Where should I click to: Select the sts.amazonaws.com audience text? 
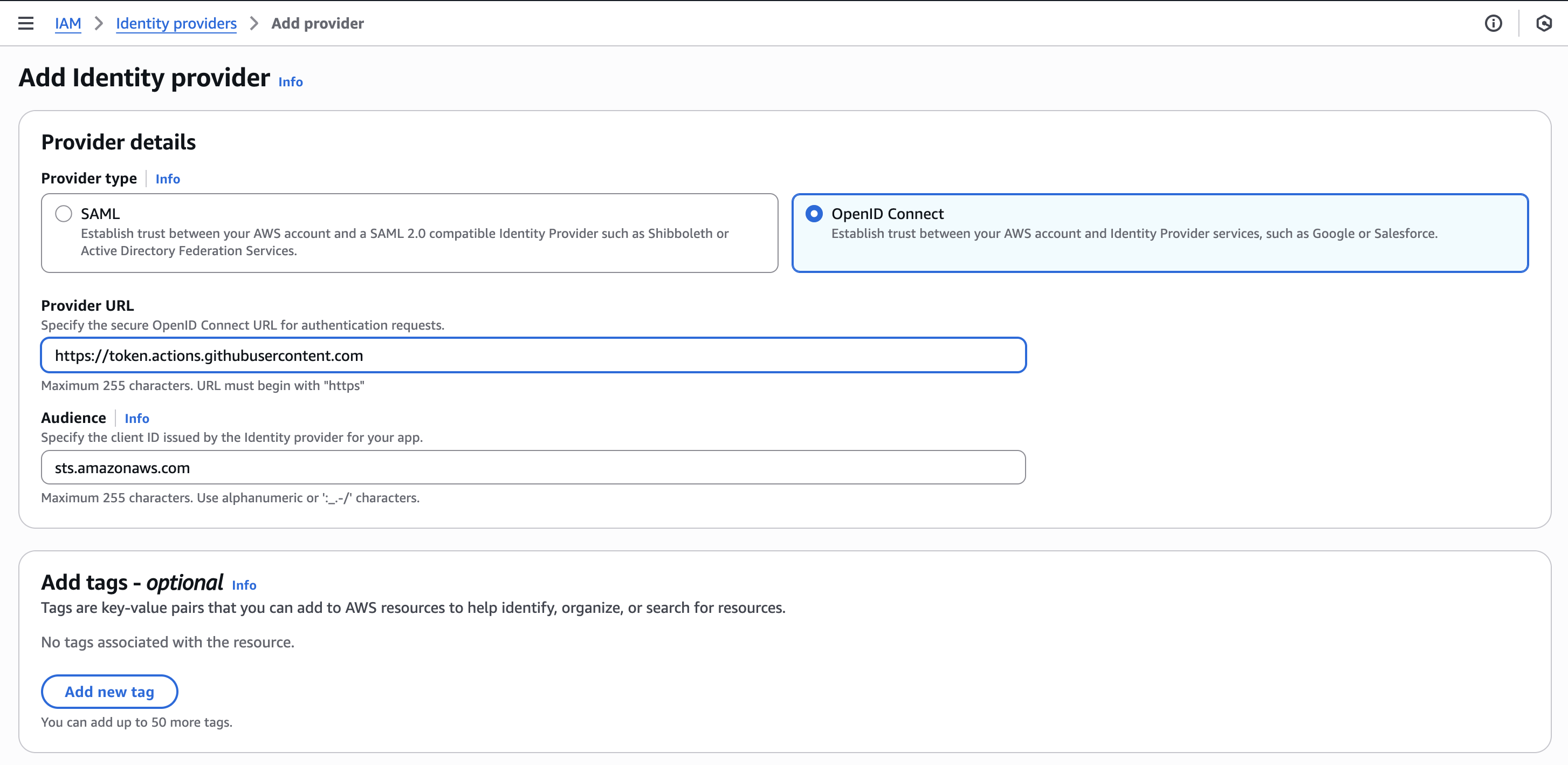point(123,468)
